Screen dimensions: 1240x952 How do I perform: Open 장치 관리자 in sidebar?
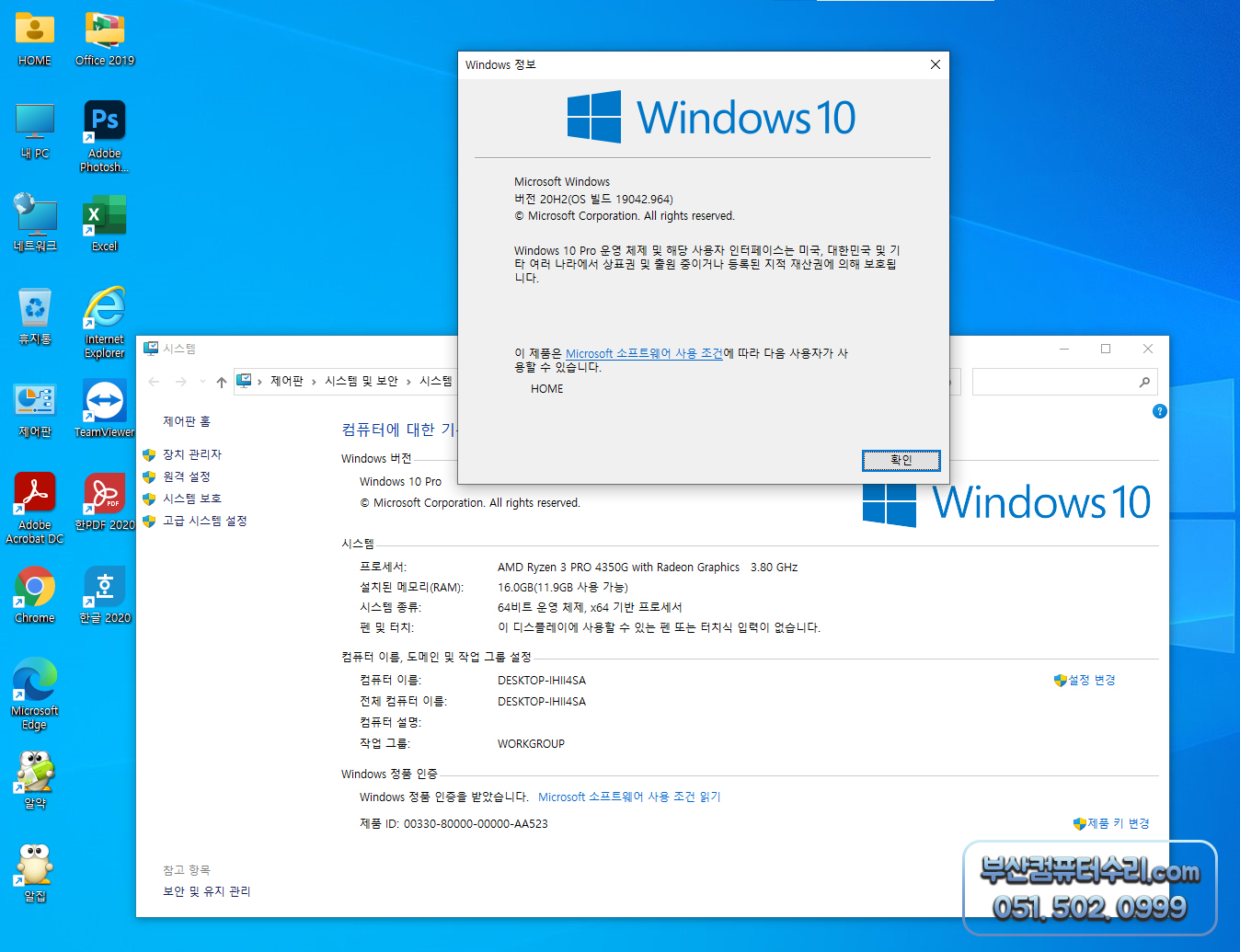click(192, 454)
